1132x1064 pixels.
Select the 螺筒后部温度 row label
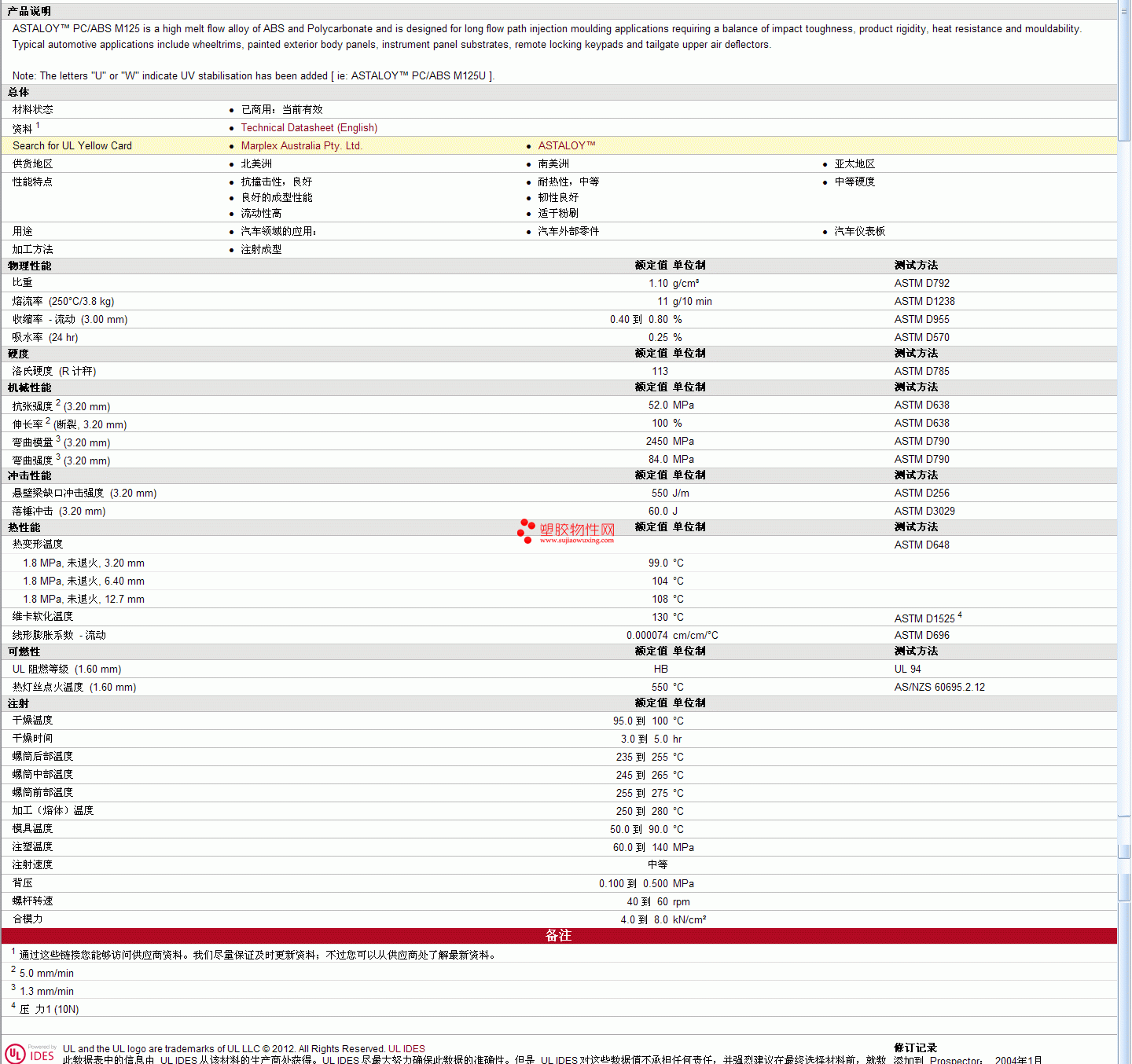[43, 756]
